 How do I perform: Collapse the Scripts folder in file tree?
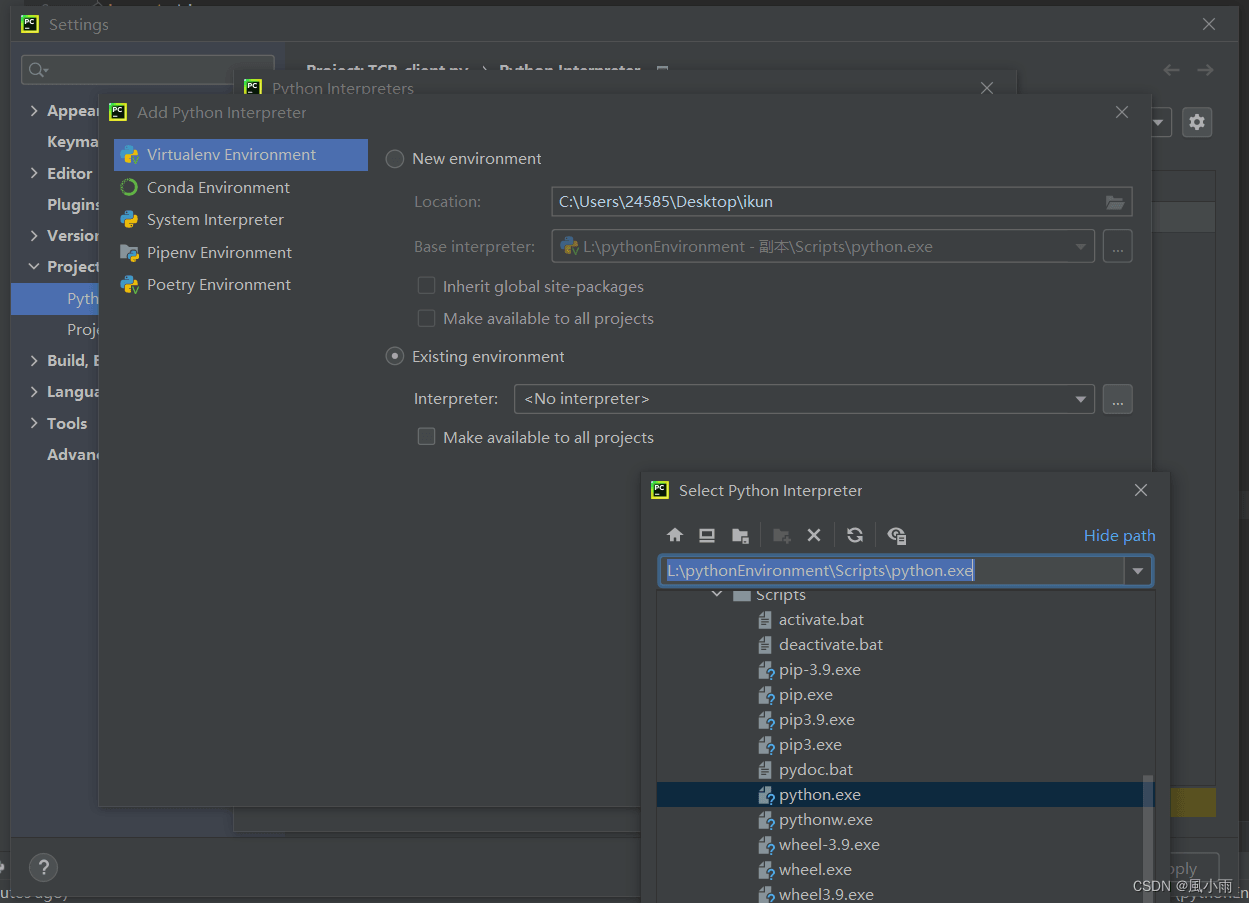(717, 595)
